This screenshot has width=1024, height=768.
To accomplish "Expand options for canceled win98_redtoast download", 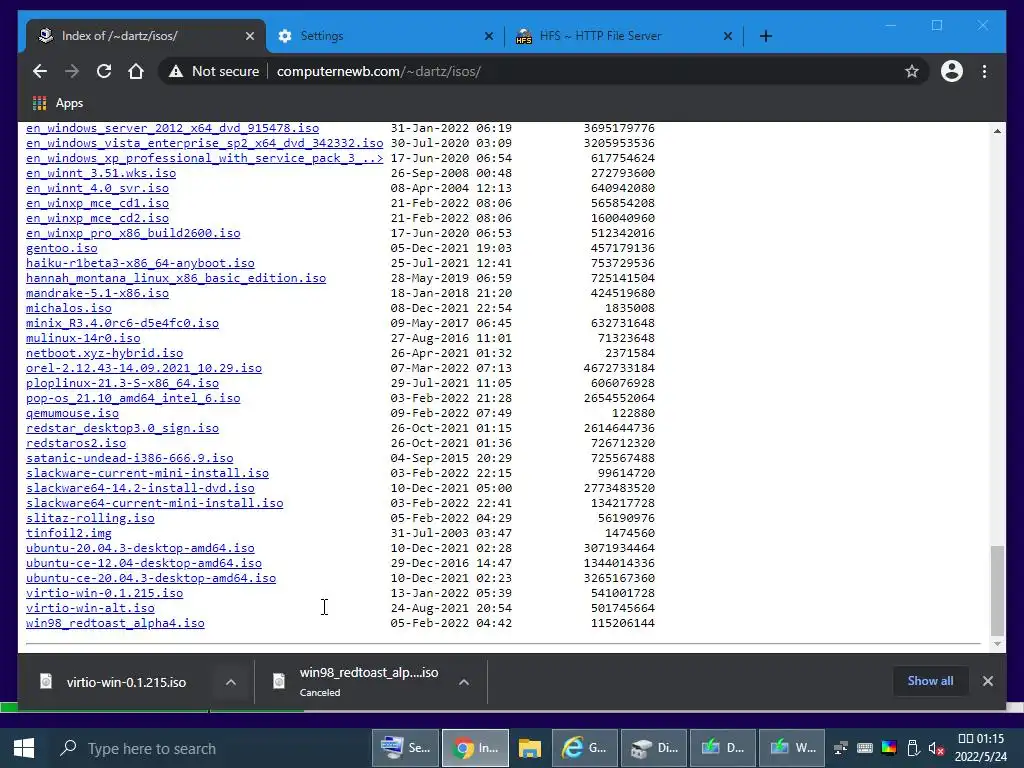I will (x=464, y=682).
